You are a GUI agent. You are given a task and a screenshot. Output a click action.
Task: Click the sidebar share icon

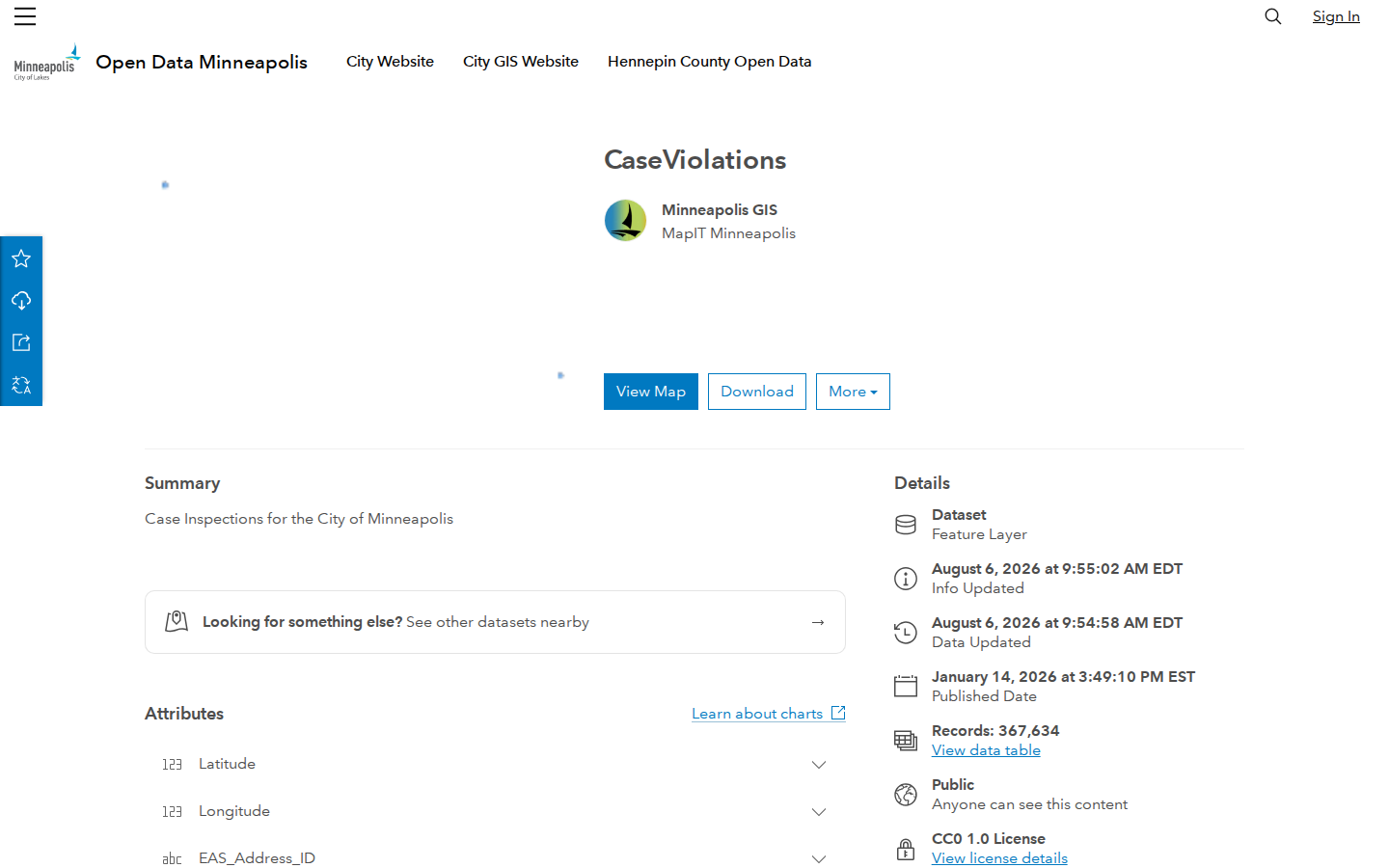21,342
